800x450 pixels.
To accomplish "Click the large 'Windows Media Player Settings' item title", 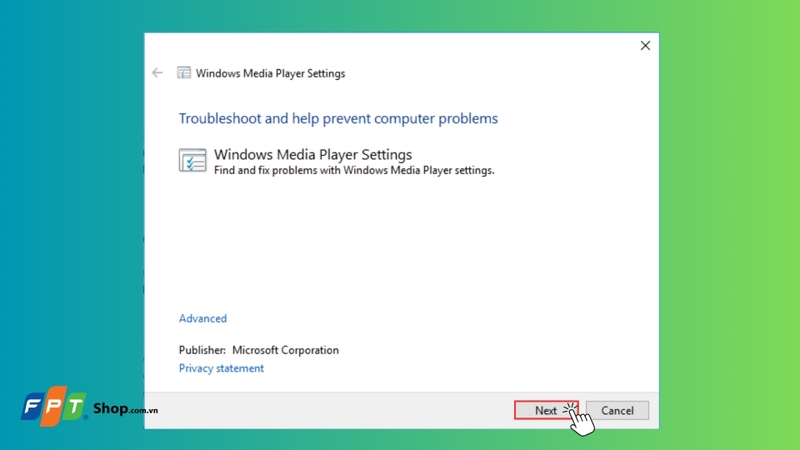I will 313,154.
